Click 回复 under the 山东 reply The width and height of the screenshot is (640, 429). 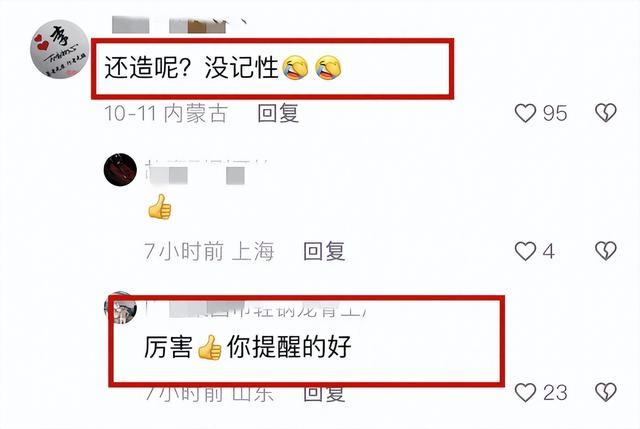tap(324, 393)
